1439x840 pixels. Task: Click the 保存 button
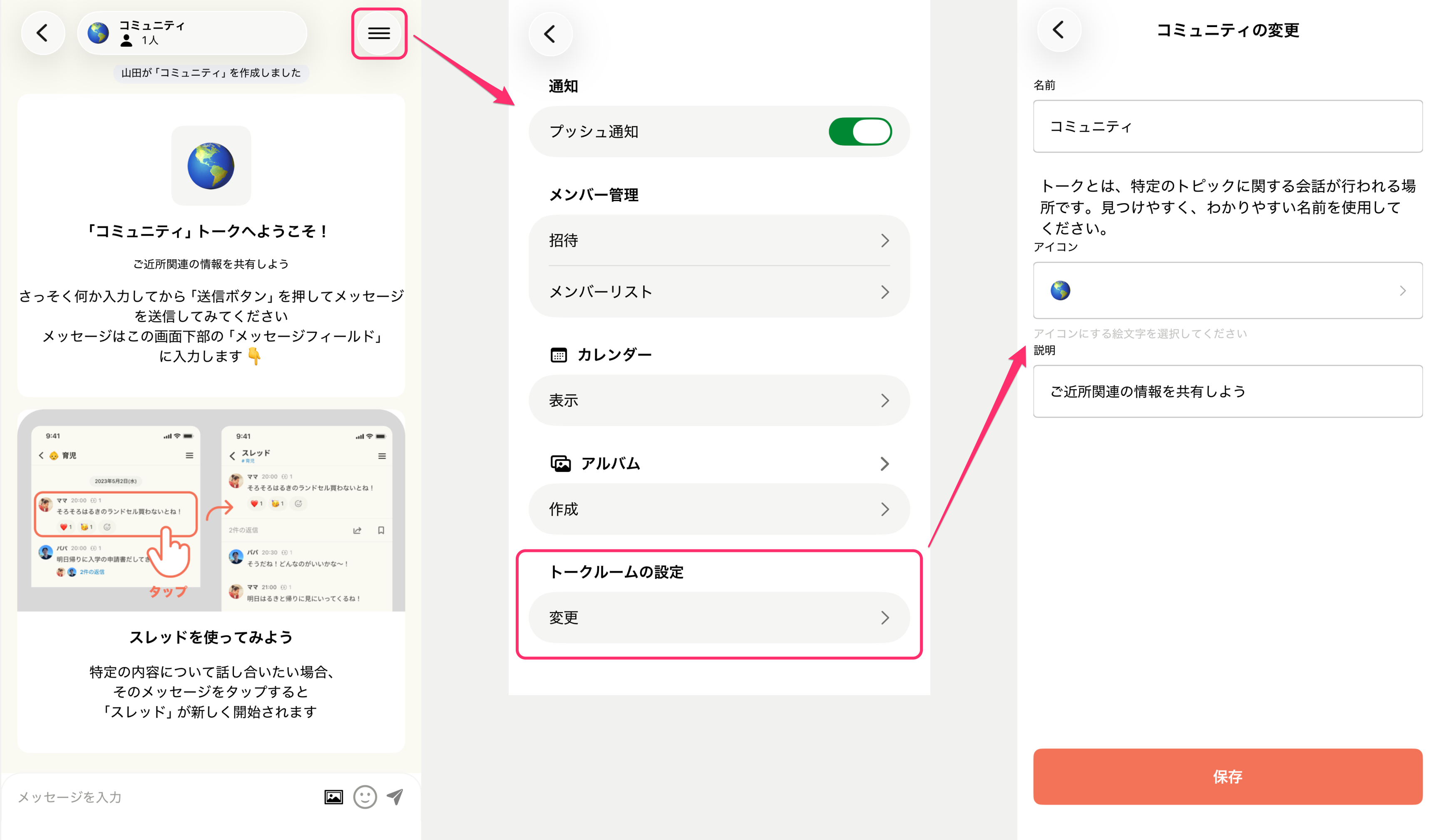[x=1228, y=777]
